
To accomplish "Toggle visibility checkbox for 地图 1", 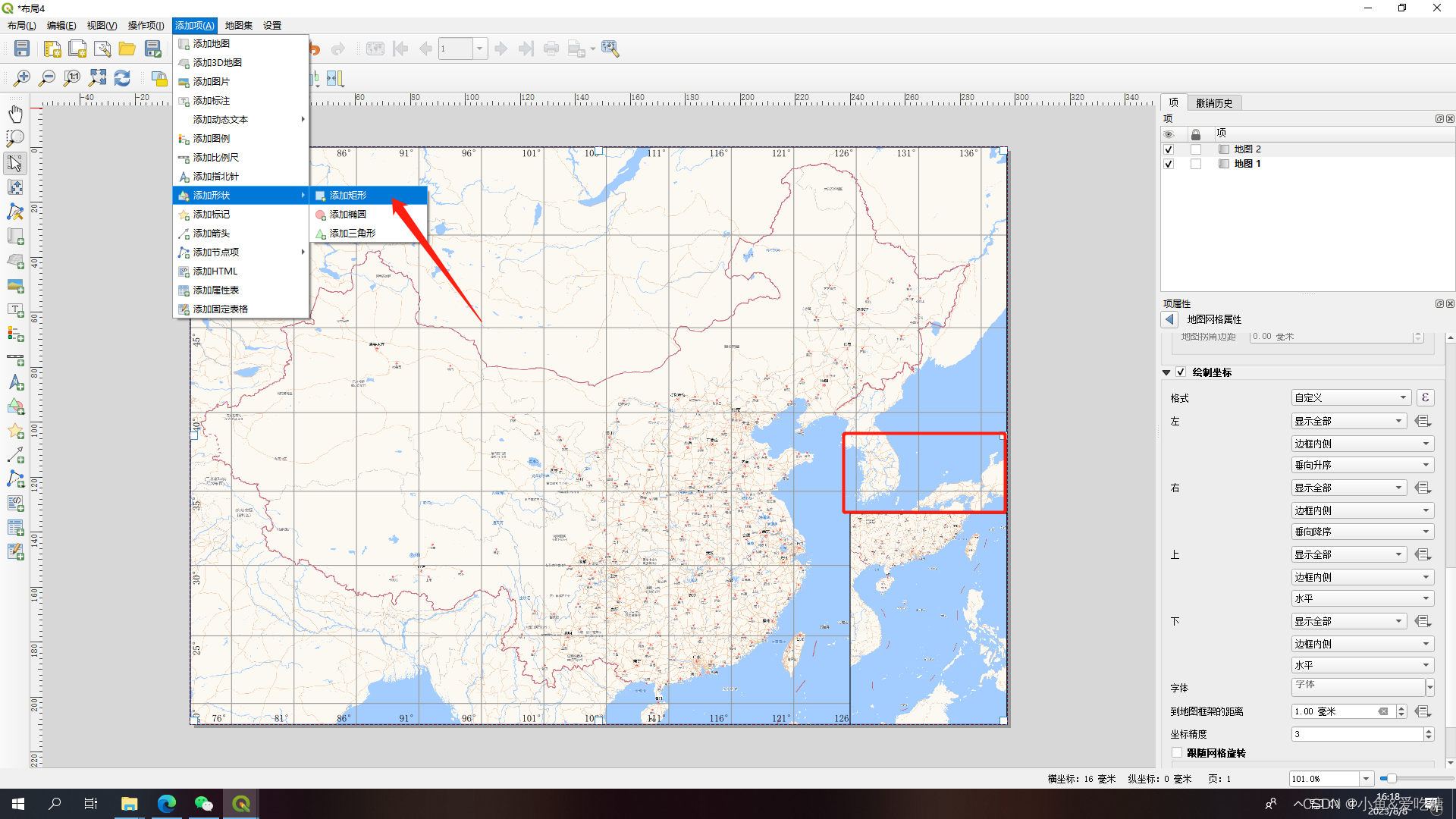I will coord(1169,164).
